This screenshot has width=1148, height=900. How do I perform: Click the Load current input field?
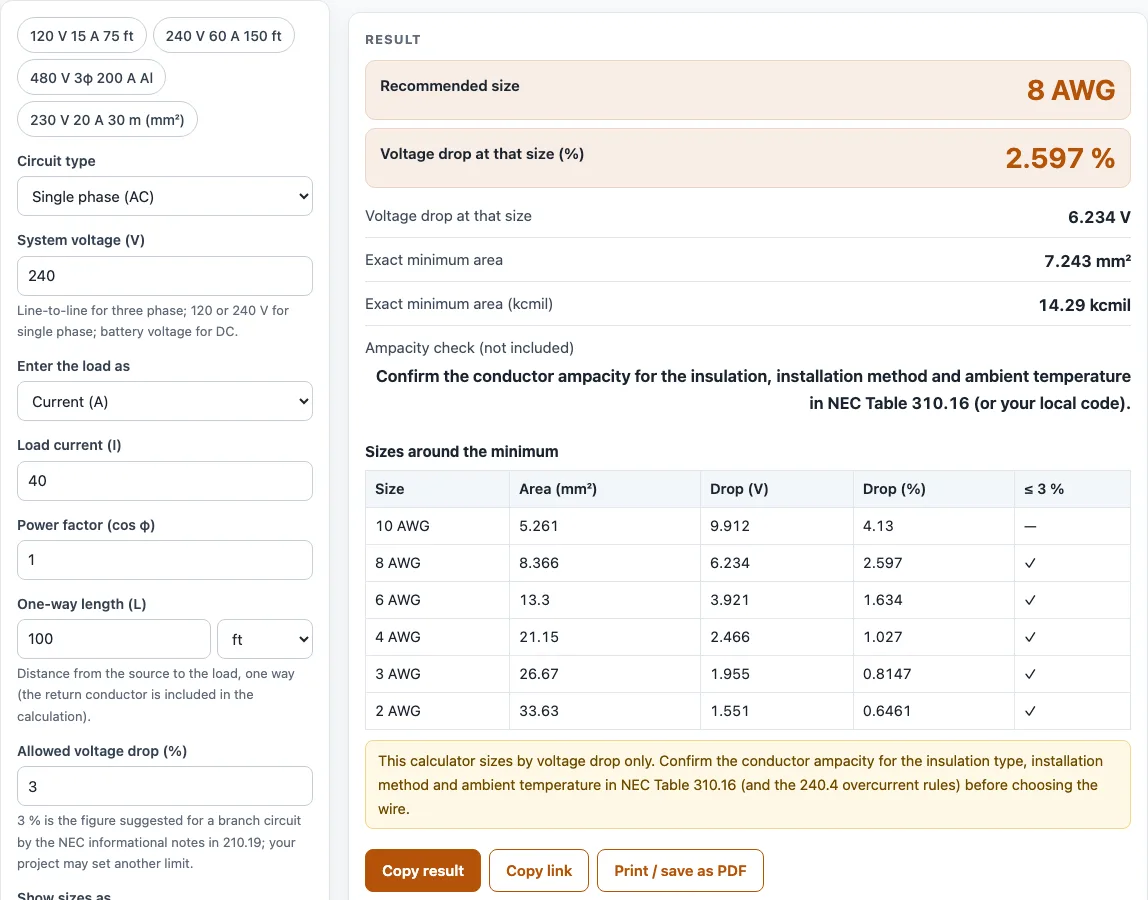click(x=165, y=481)
